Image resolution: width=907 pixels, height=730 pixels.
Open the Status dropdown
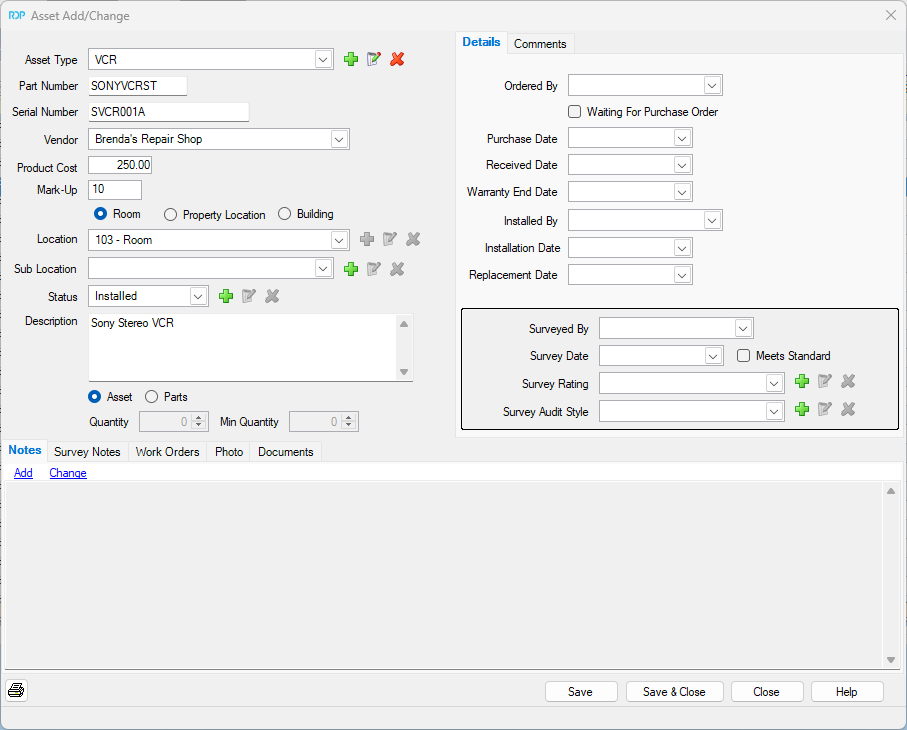(x=198, y=296)
